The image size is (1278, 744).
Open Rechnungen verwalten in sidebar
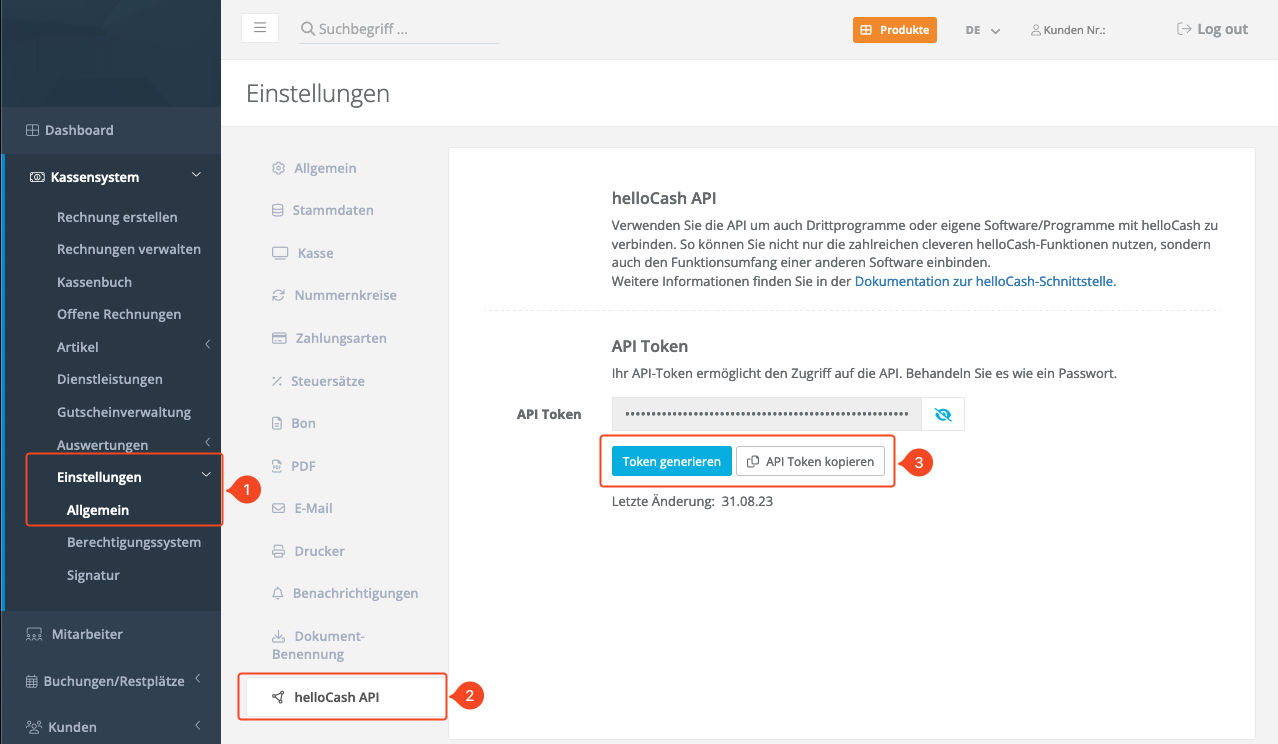click(129, 249)
